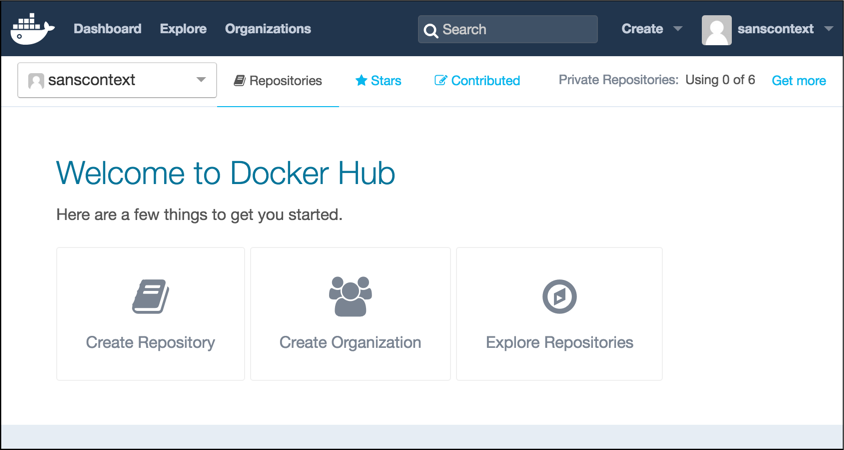Go to Dashboard in the navigation bar
Viewport: 844px width, 450px height.
(107, 29)
